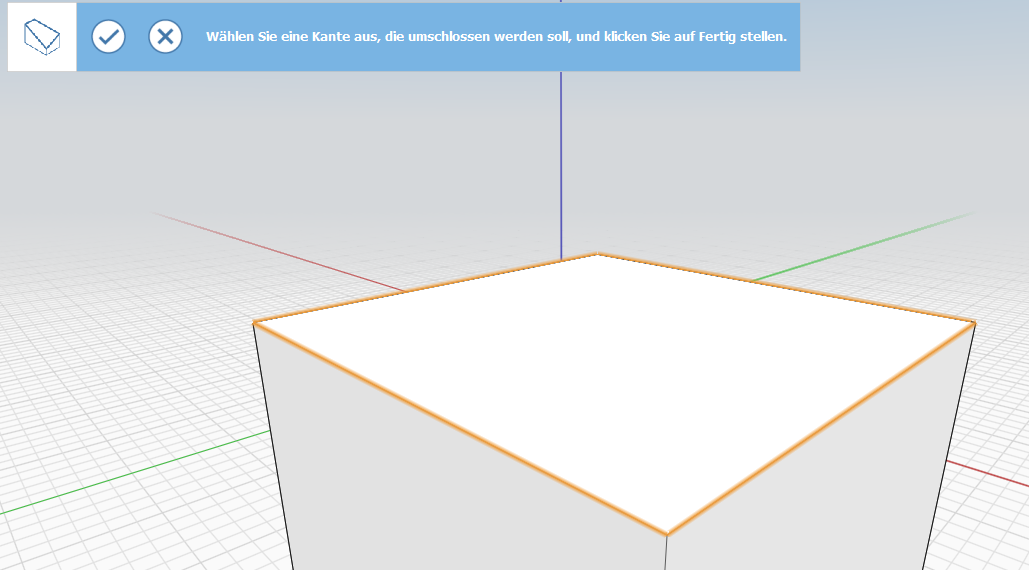Select the front-right highlighted top edge of the box
1029x570 pixels.
point(820,428)
